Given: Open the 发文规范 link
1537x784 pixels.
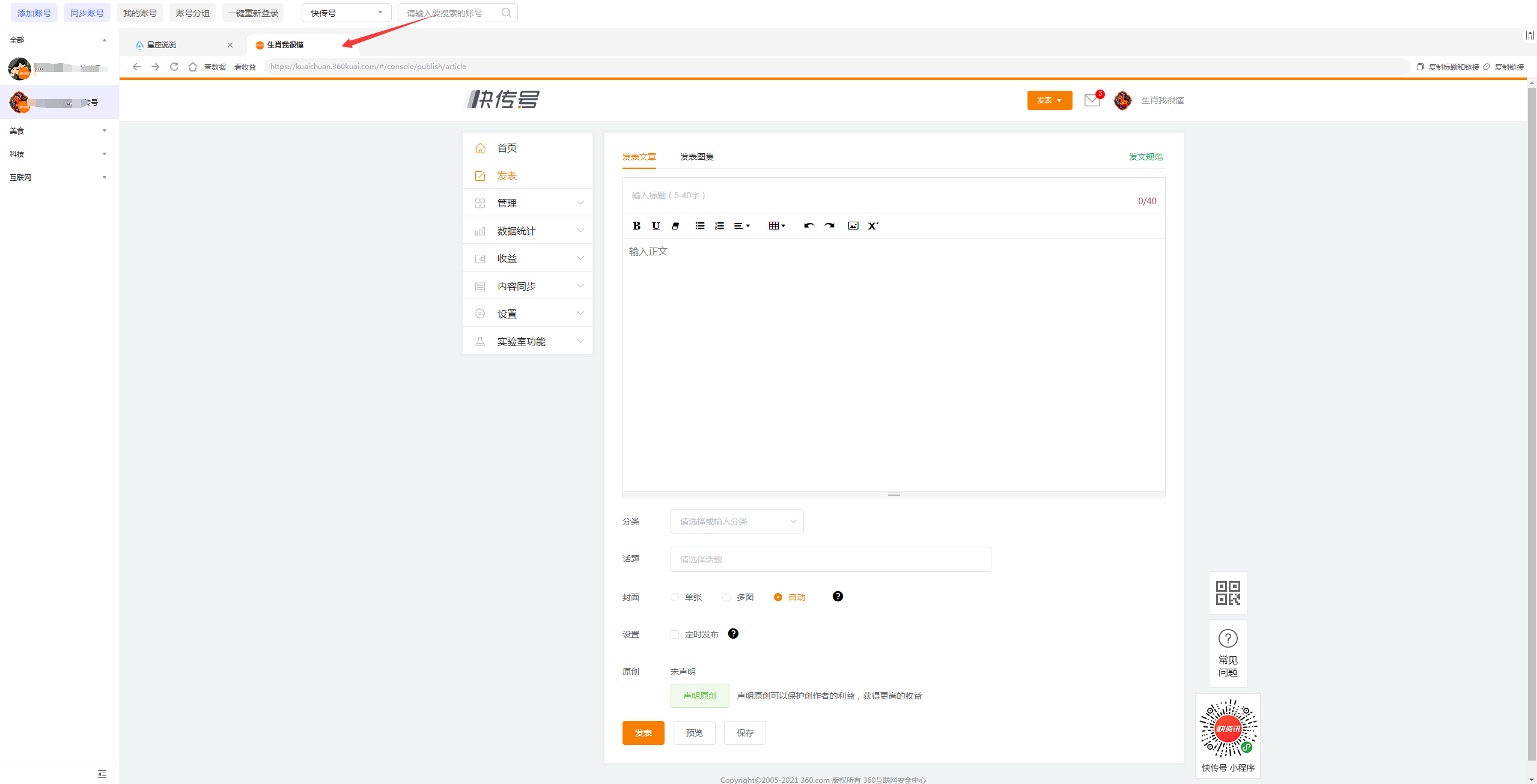Looking at the screenshot, I should pos(1145,157).
